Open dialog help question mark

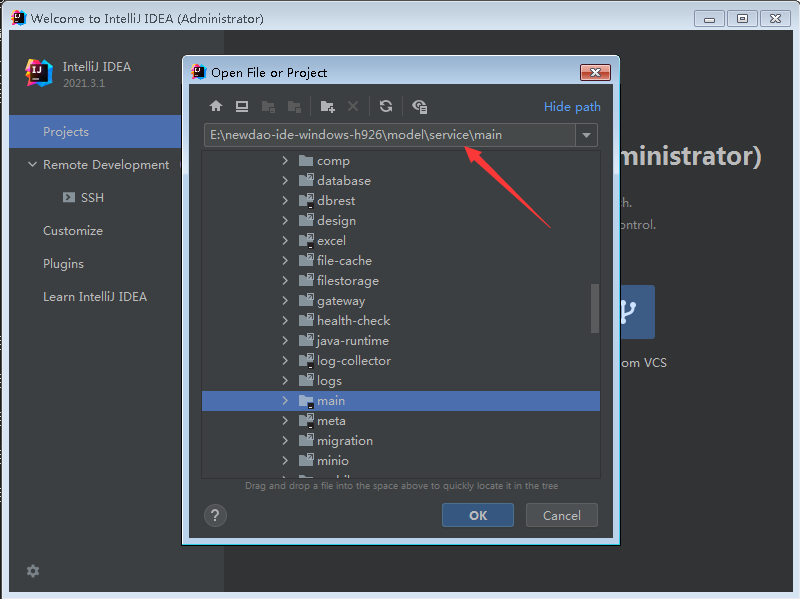(x=215, y=515)
